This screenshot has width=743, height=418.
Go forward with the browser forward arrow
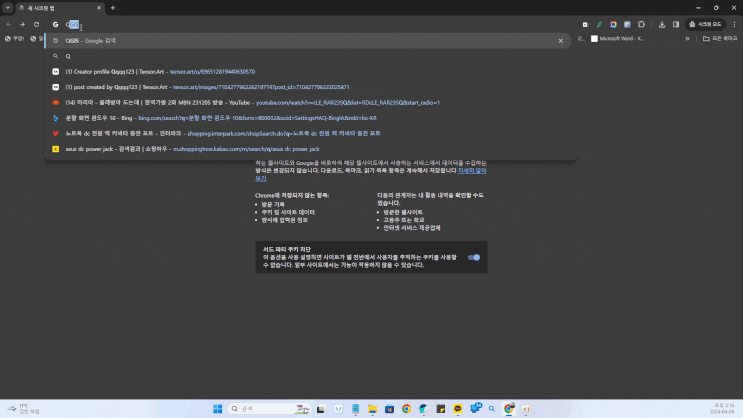point(22,24)
